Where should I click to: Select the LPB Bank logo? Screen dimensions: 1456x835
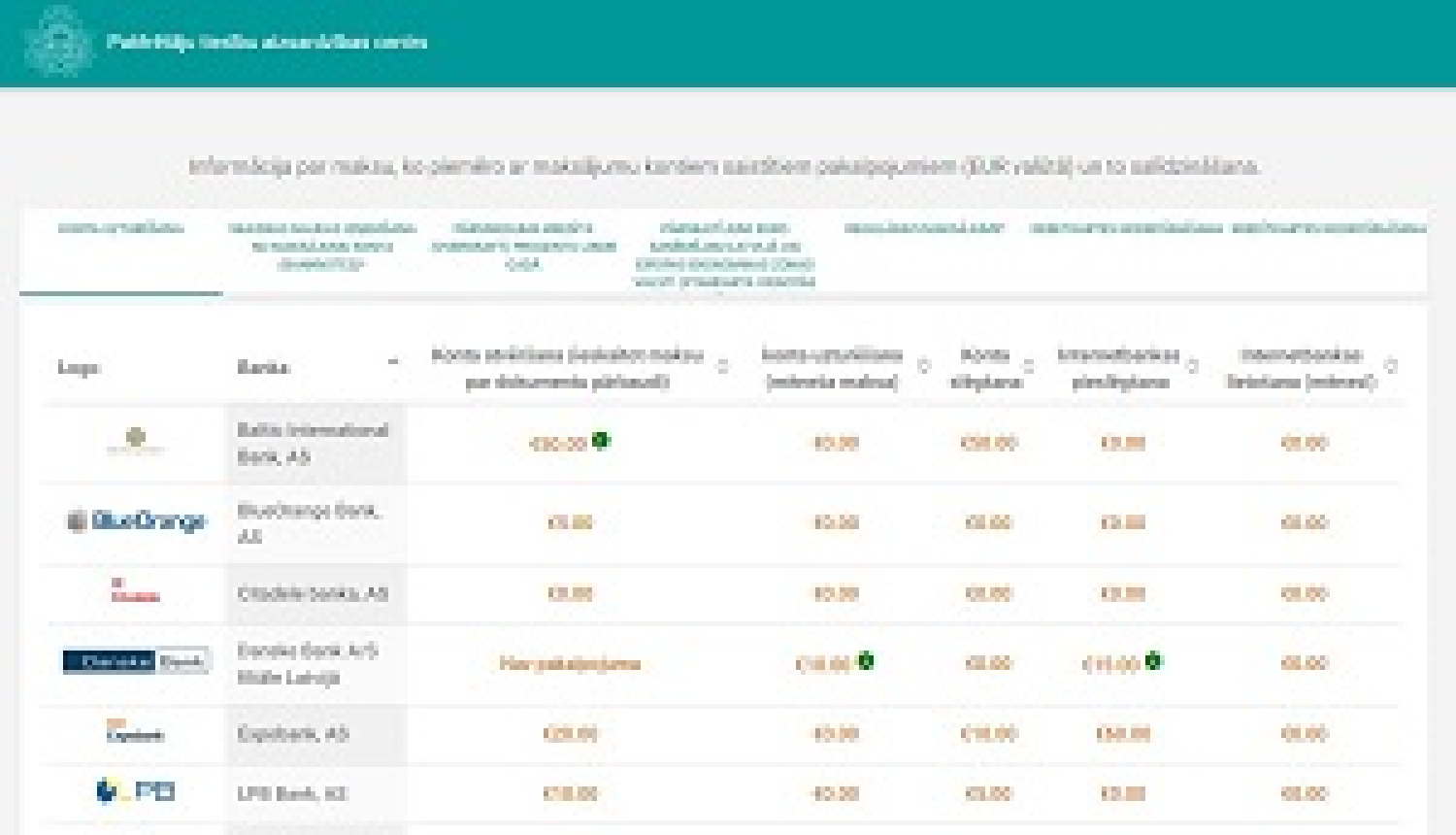[x=136, y=792]
